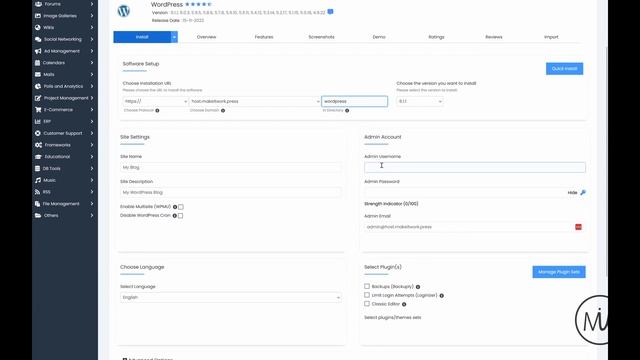This screenshot has width=640, height=360.
Task: Tick the Disable WordPress Cron checkbox
Action: click(x=180, y=216)
